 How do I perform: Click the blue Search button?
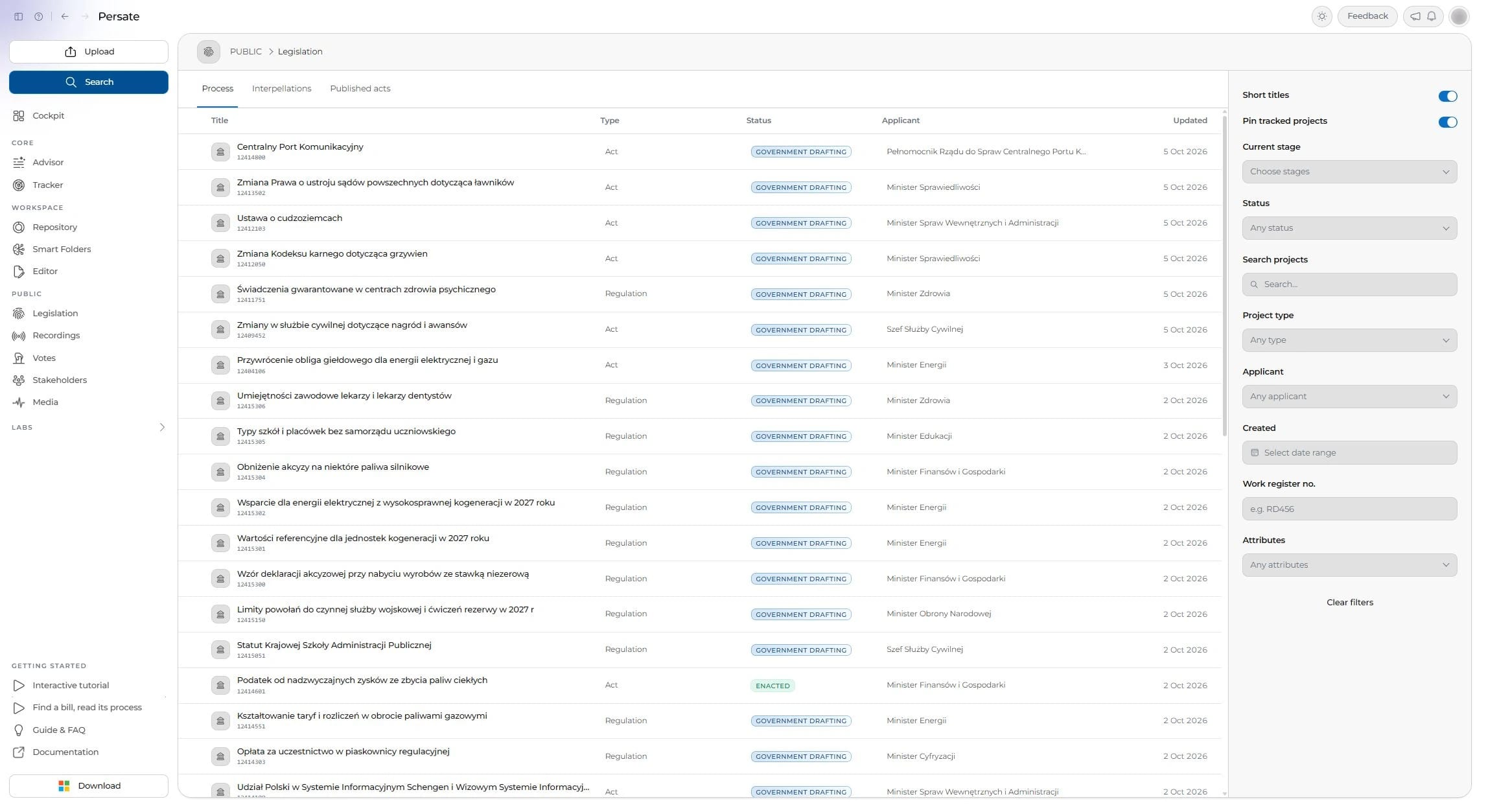tap(89, 82)
